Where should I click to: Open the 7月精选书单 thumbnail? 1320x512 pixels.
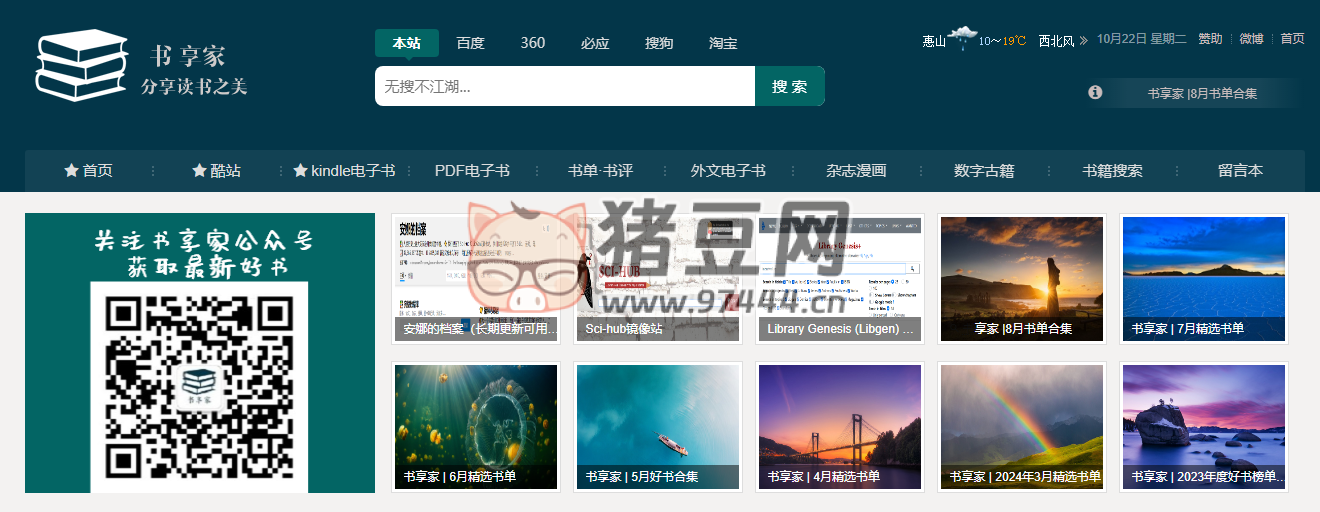tap(1204, 279)
